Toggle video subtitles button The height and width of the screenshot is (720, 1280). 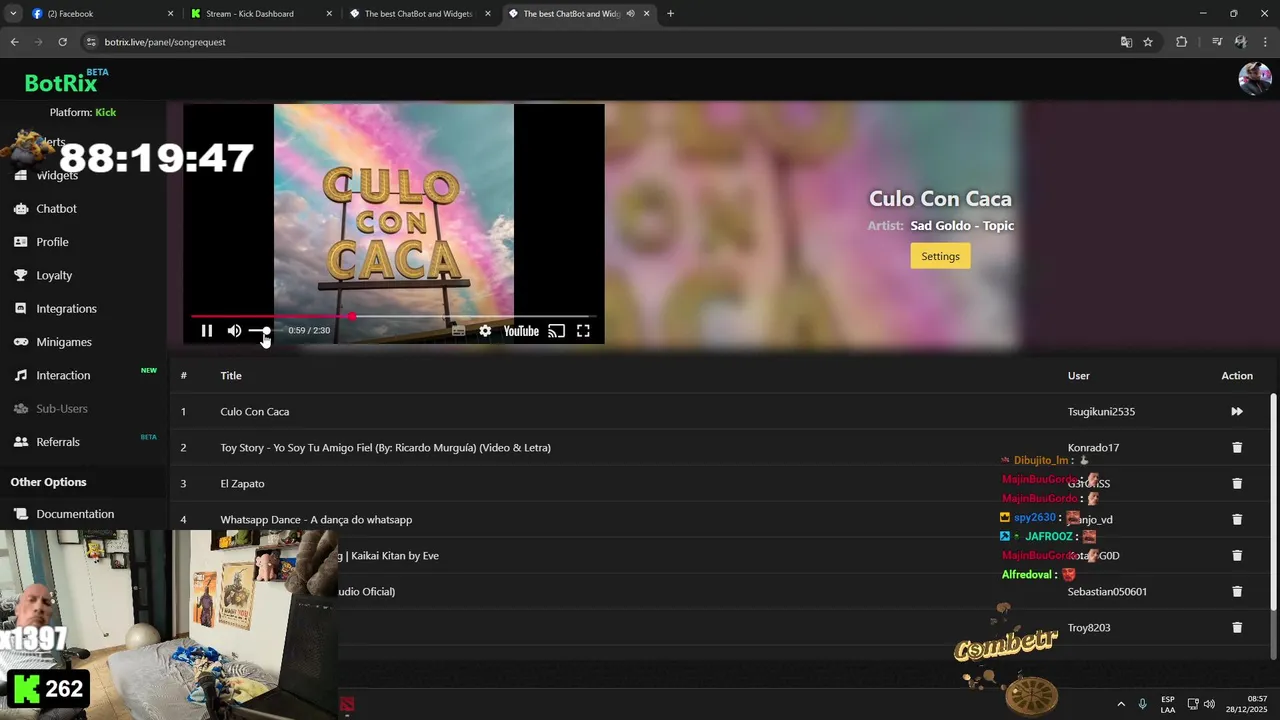pyautogui.click(x=458, y=331)
